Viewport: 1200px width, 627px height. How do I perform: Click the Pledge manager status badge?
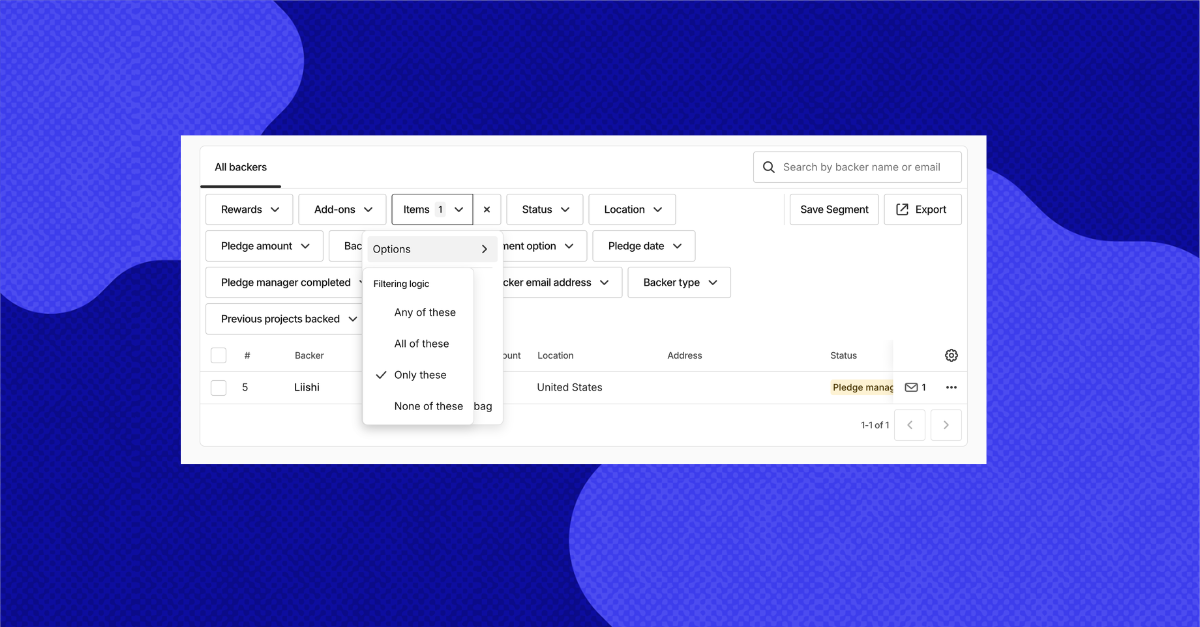[862, 387]
